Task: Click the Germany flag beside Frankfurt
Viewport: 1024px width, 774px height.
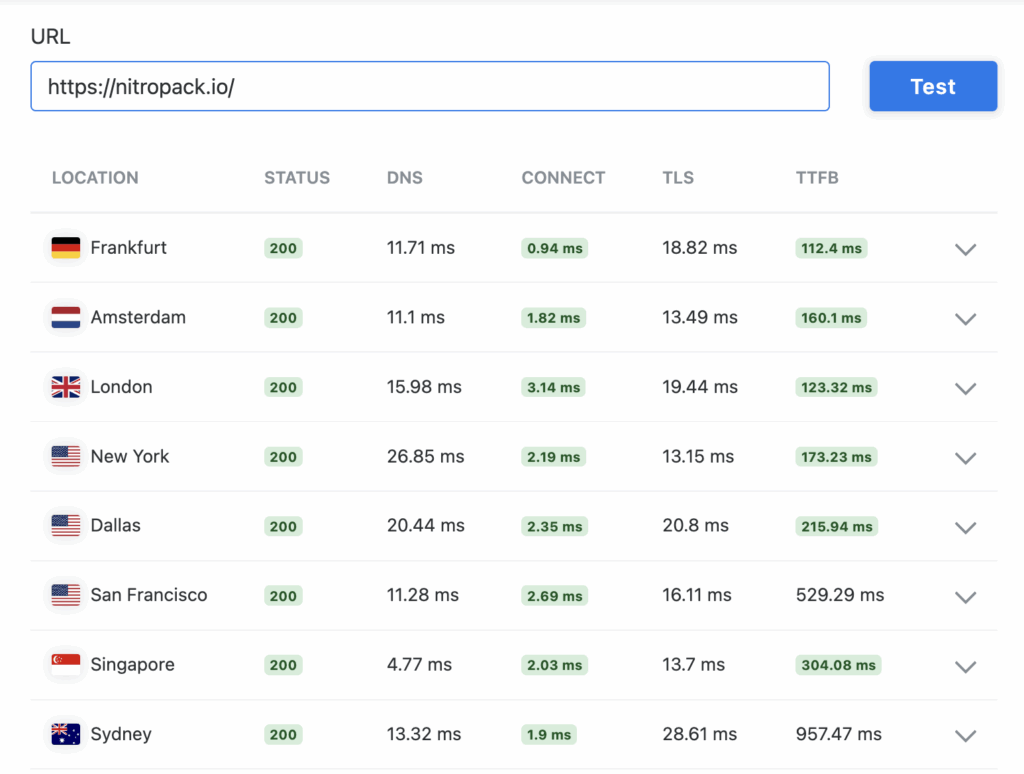Action: click(65, 247)
